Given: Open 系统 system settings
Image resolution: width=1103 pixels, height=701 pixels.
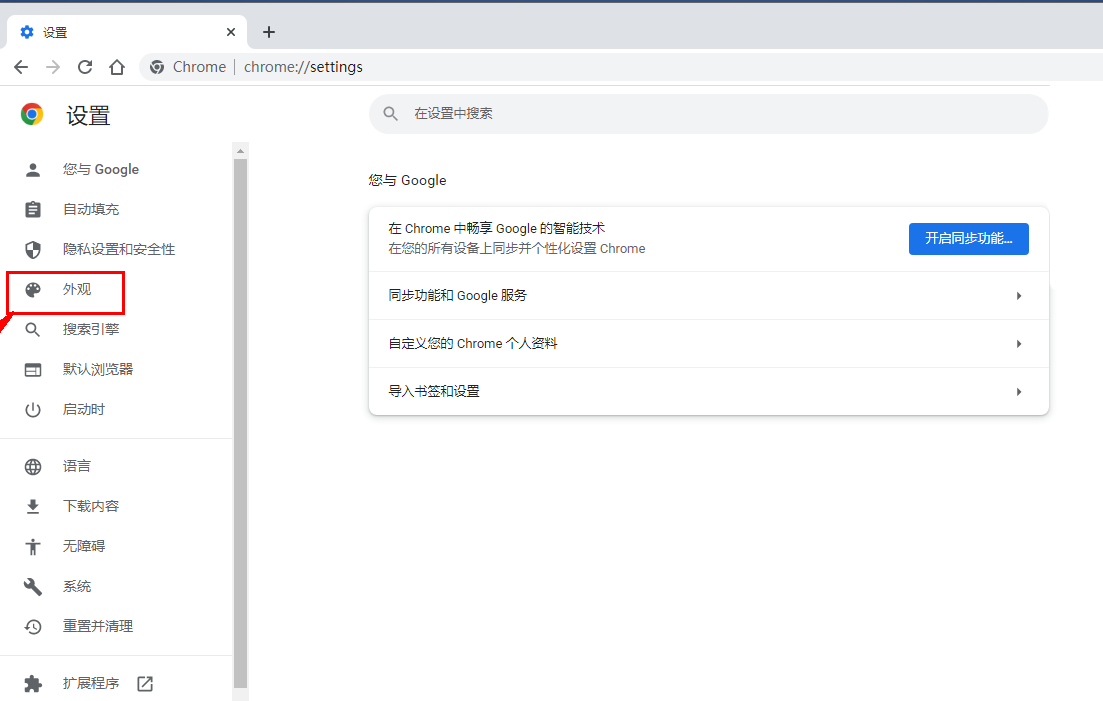Looking at the screenshot, I should pyautogui.click(x=77, y=587).
